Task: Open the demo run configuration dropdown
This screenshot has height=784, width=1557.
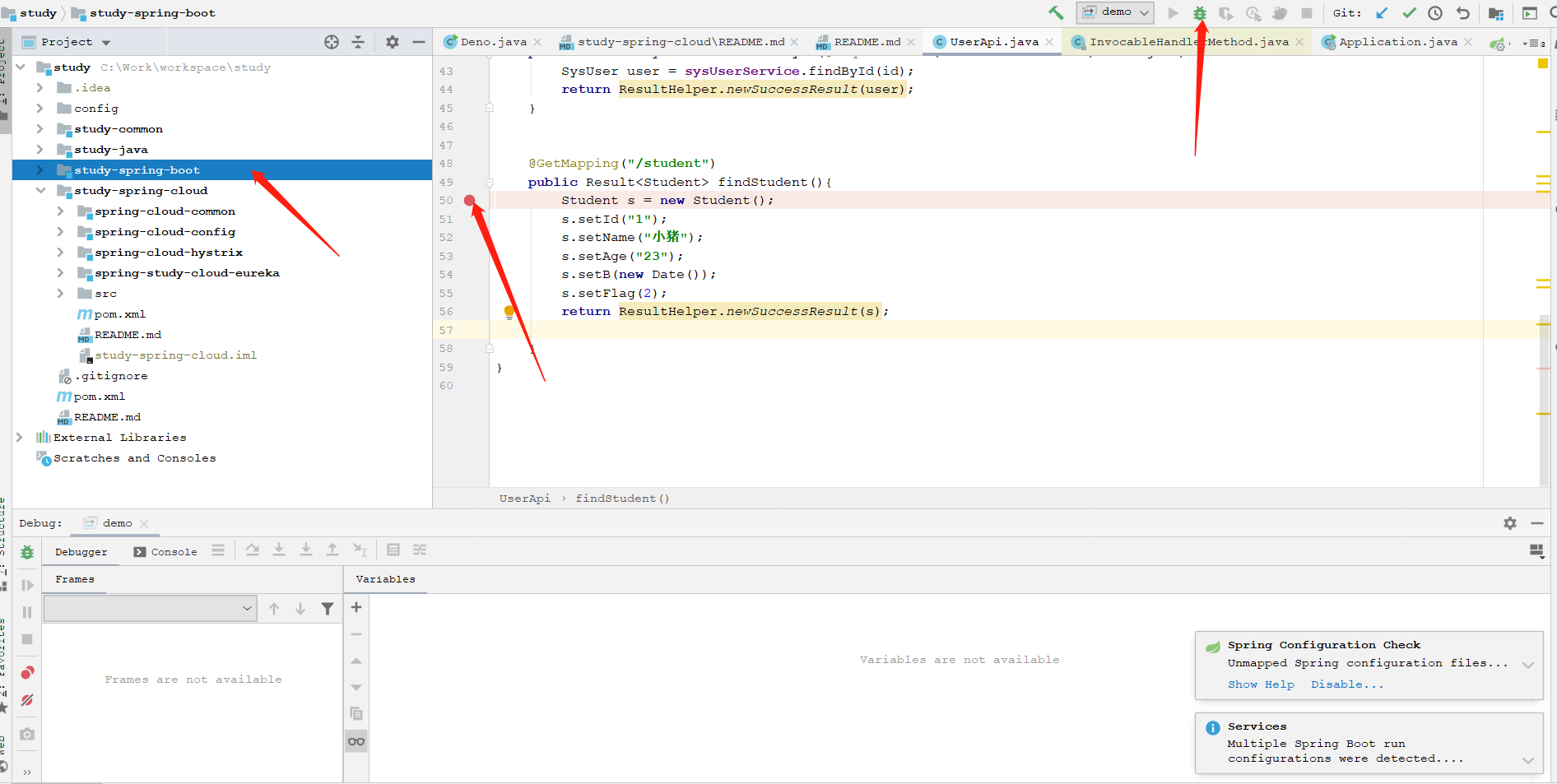Action: pyautogui.click(x=1115, y=12)
